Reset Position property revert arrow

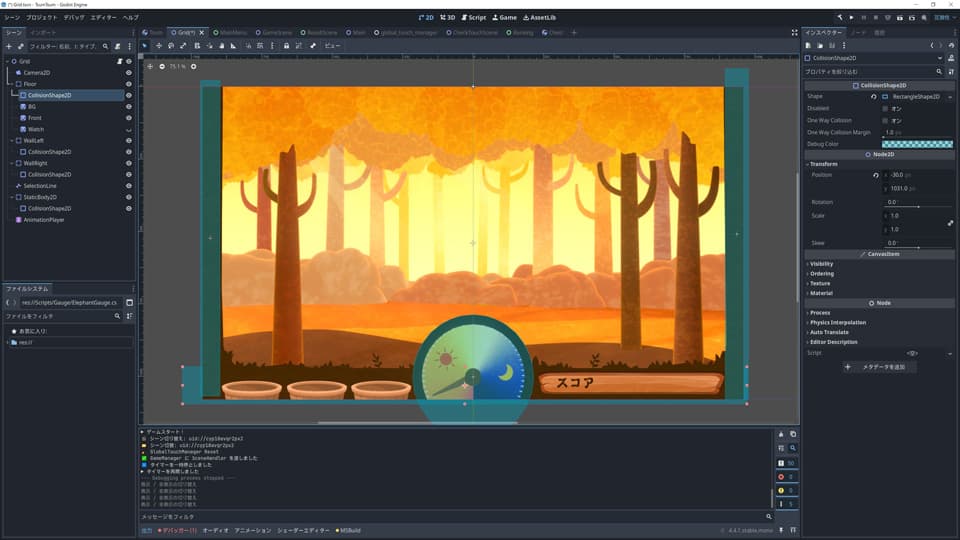(876, 175)
